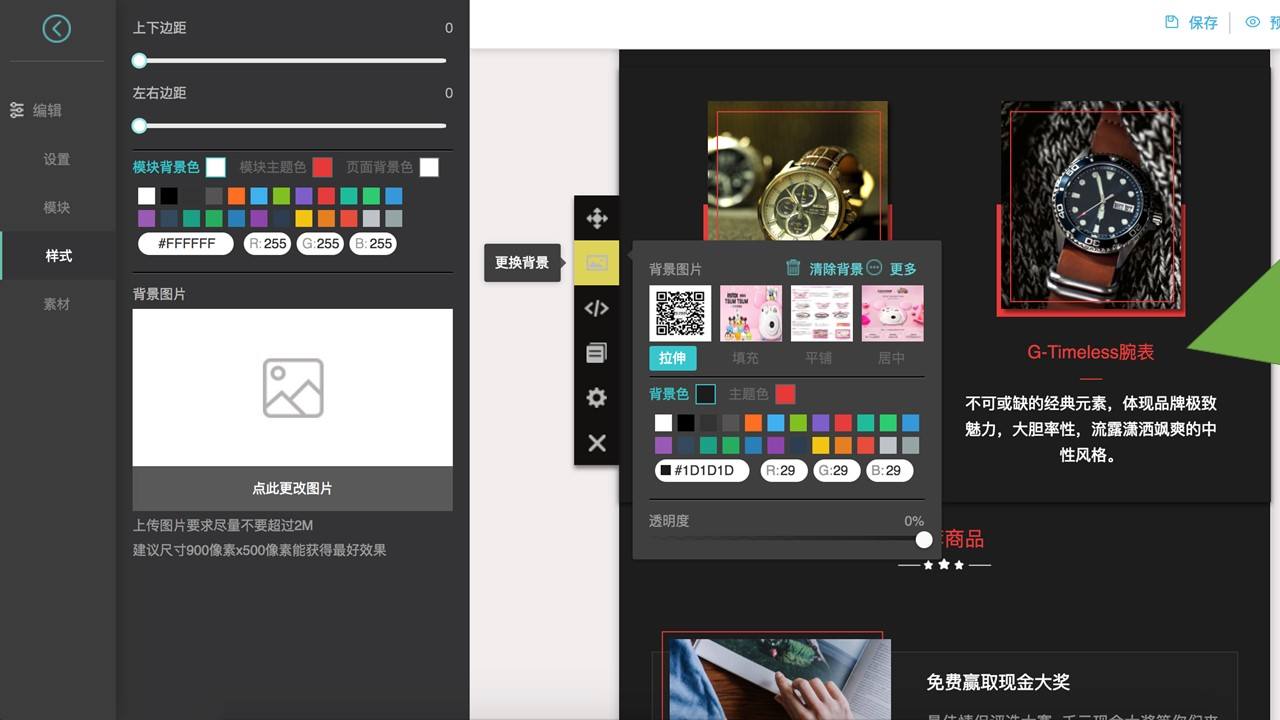Viewport: 1280px width, 720px height.
Task: Close the floating toolbar with the X icon
Action: [x=596, y=443]
